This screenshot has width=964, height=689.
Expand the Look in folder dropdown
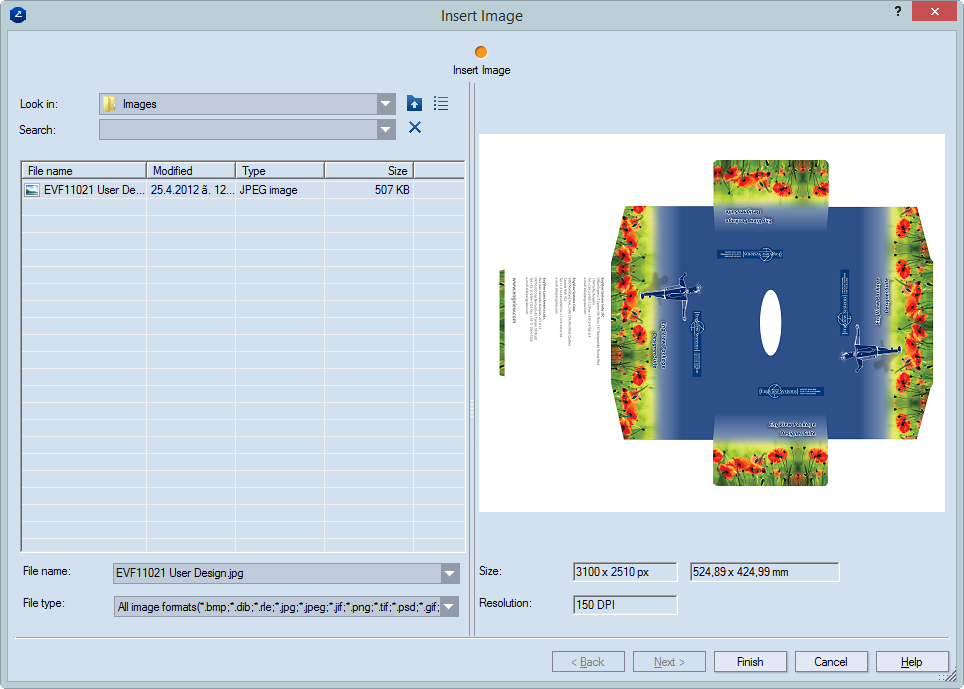[x=386, y=104]
